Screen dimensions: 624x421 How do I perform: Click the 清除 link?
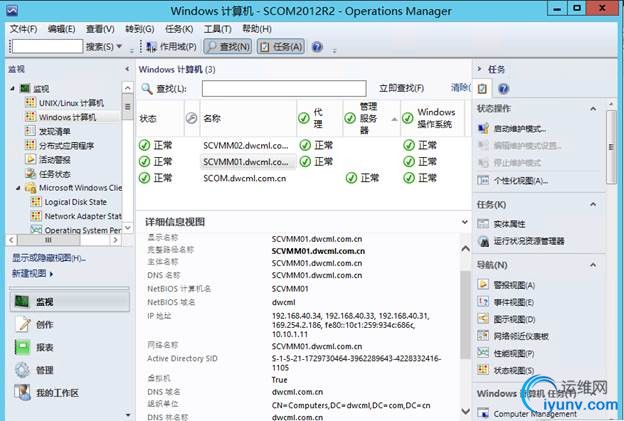click(x=460, y=88)
